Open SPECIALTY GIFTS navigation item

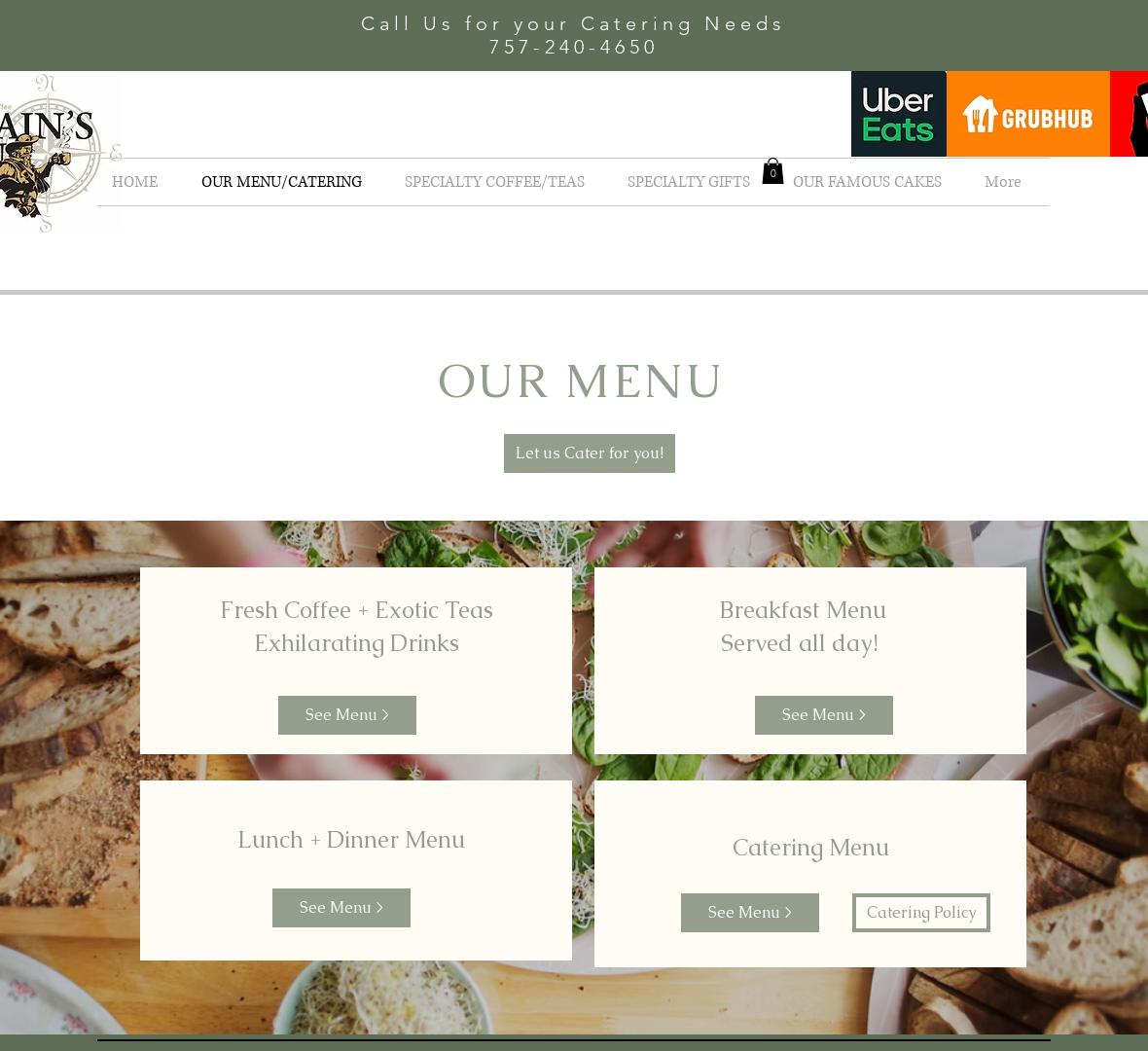coord(688,182)
